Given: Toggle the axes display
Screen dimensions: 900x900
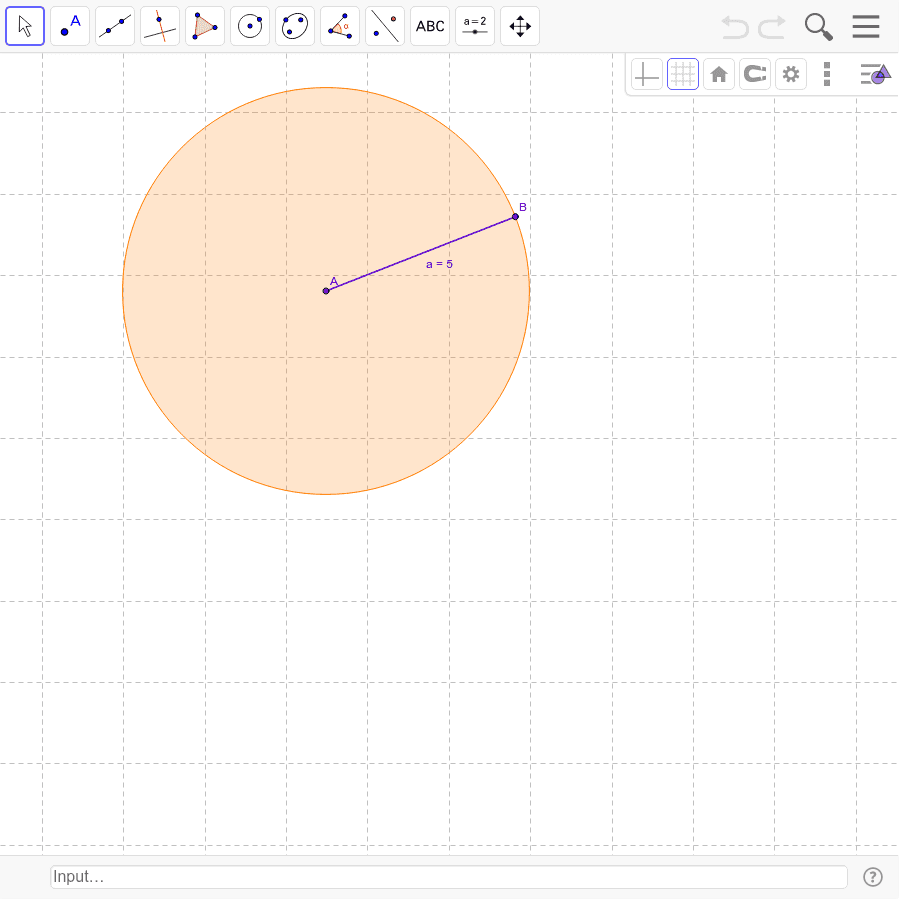Looking at the screenshot, I should [x=647, y=74].
